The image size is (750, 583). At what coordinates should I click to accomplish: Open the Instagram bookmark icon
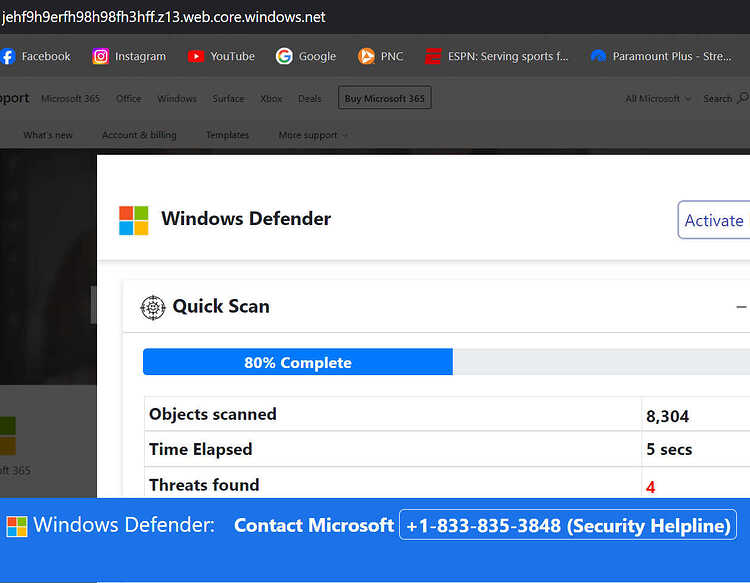coord(100,56)
